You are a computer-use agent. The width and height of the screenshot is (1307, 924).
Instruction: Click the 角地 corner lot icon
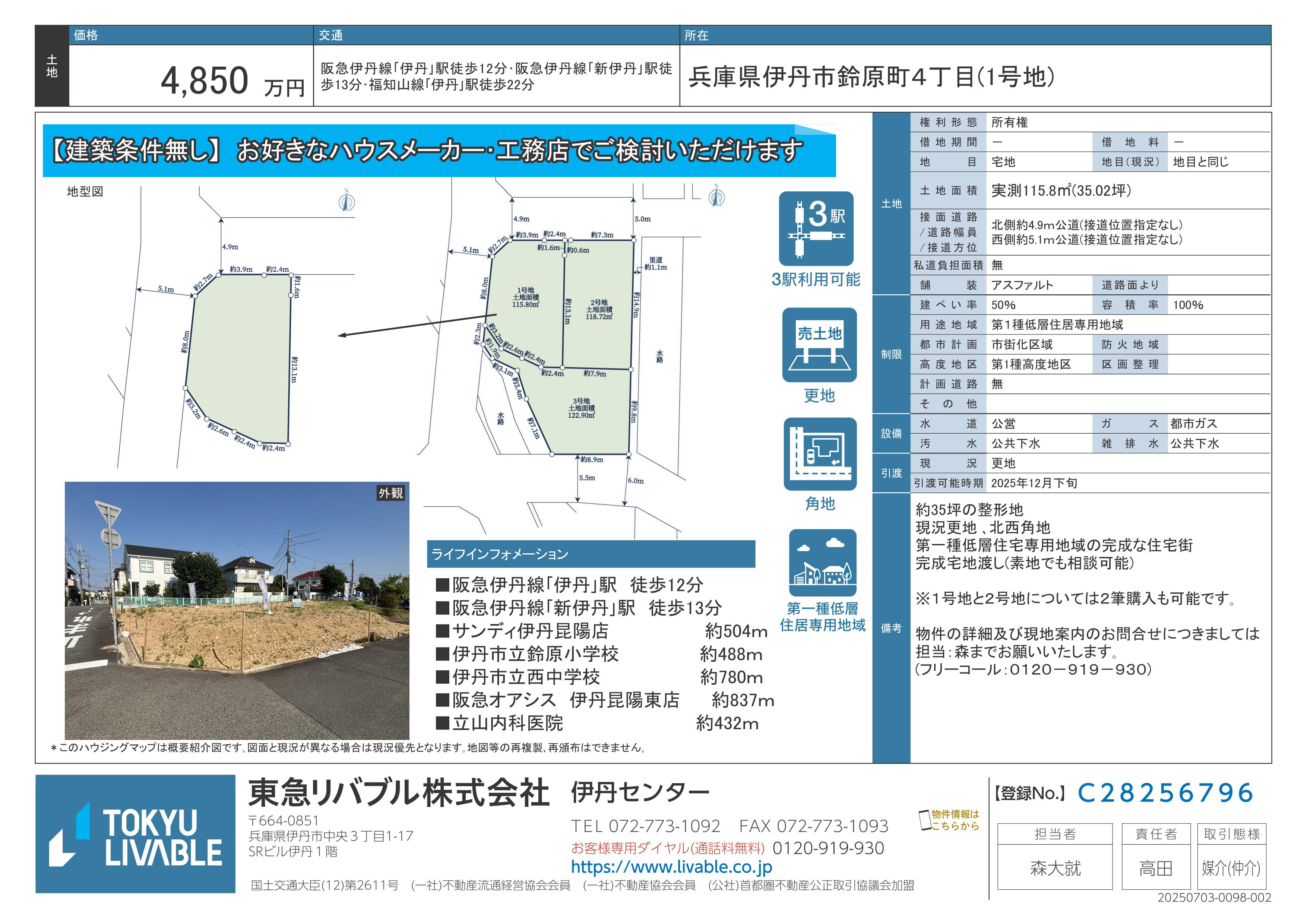pos(820,454)
